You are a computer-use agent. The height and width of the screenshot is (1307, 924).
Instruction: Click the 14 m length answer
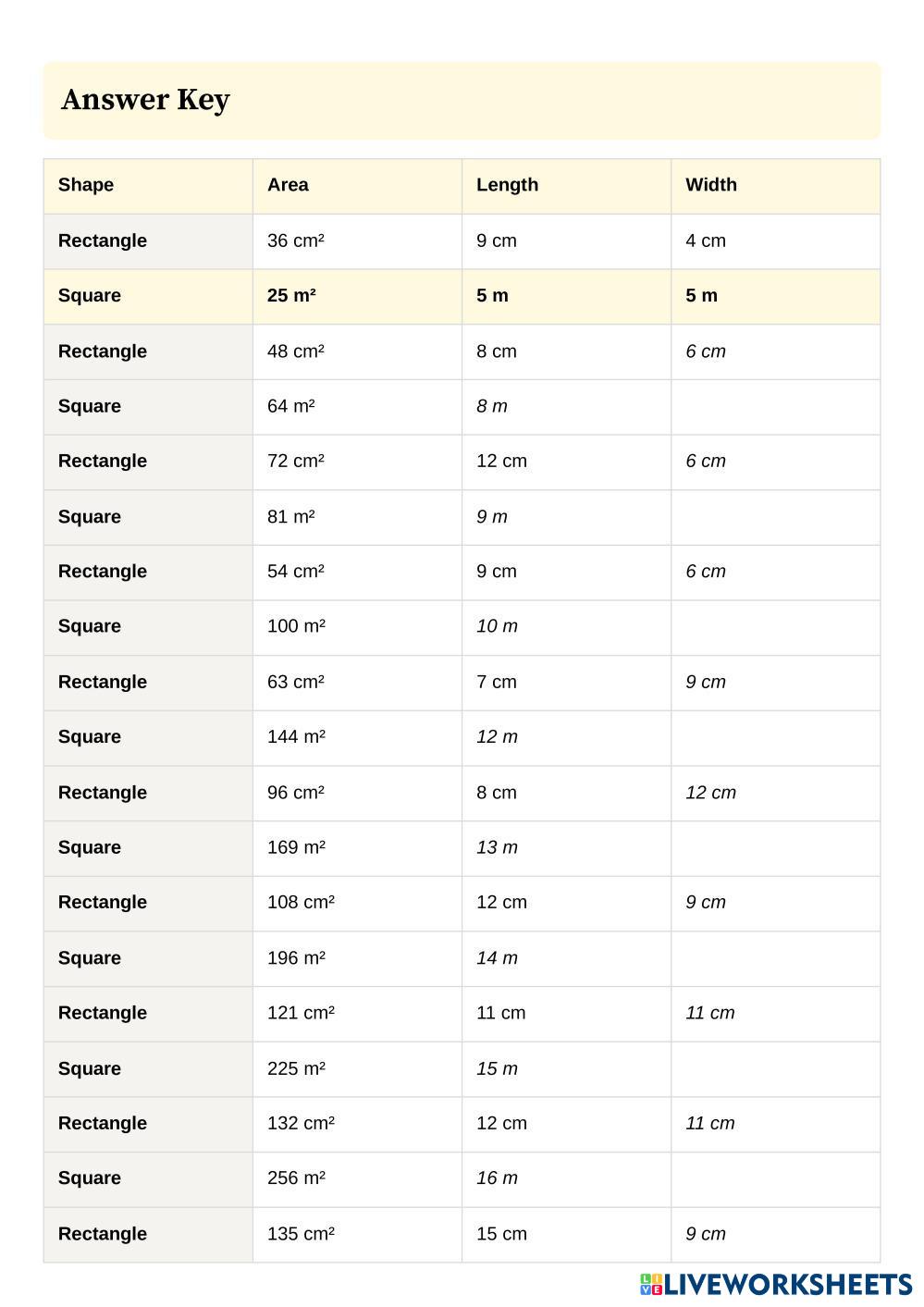tap(497, 958)
